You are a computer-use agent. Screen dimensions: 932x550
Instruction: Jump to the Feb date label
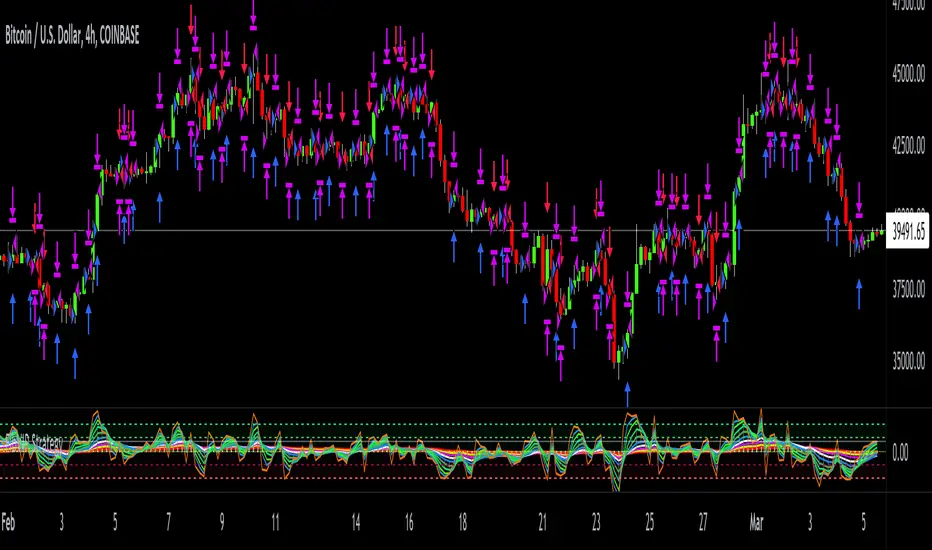(x=8, y=523)
